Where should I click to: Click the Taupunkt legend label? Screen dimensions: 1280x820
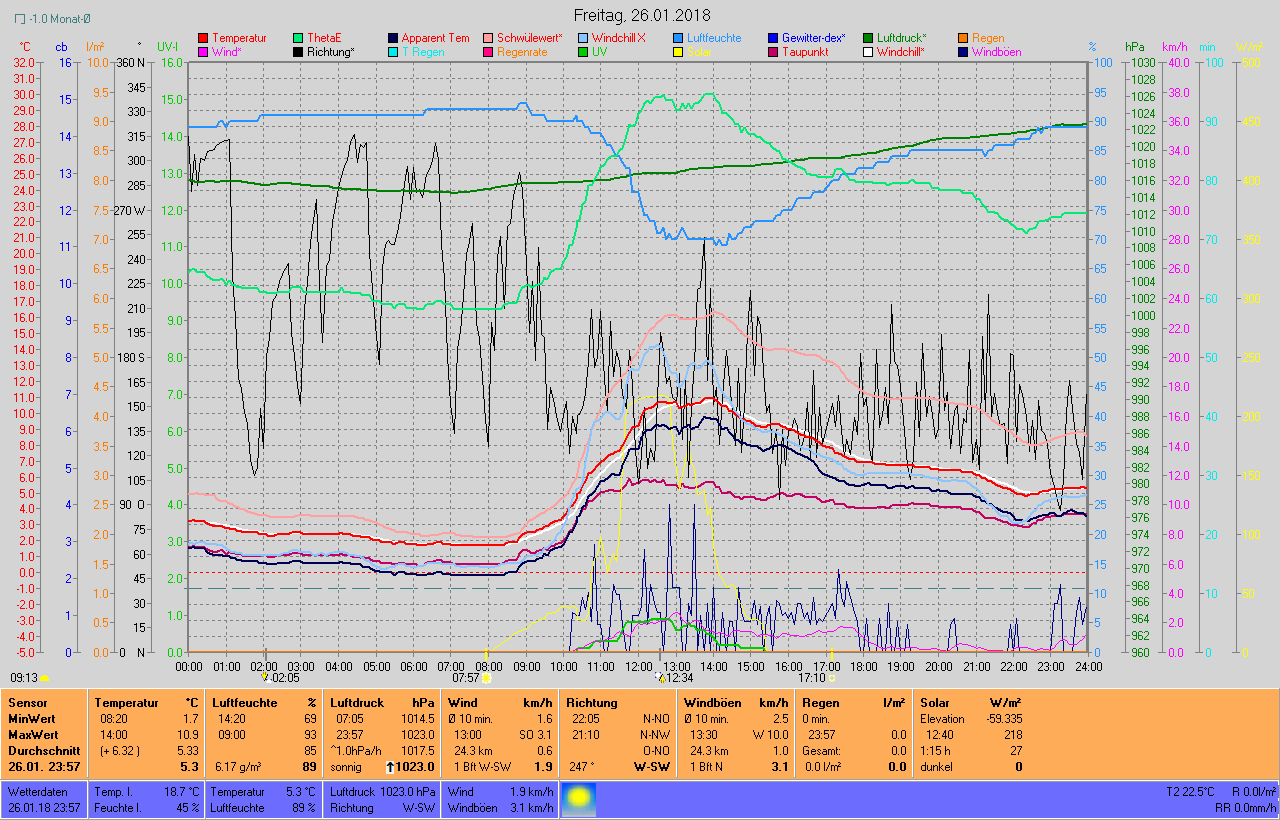point(804,52)
